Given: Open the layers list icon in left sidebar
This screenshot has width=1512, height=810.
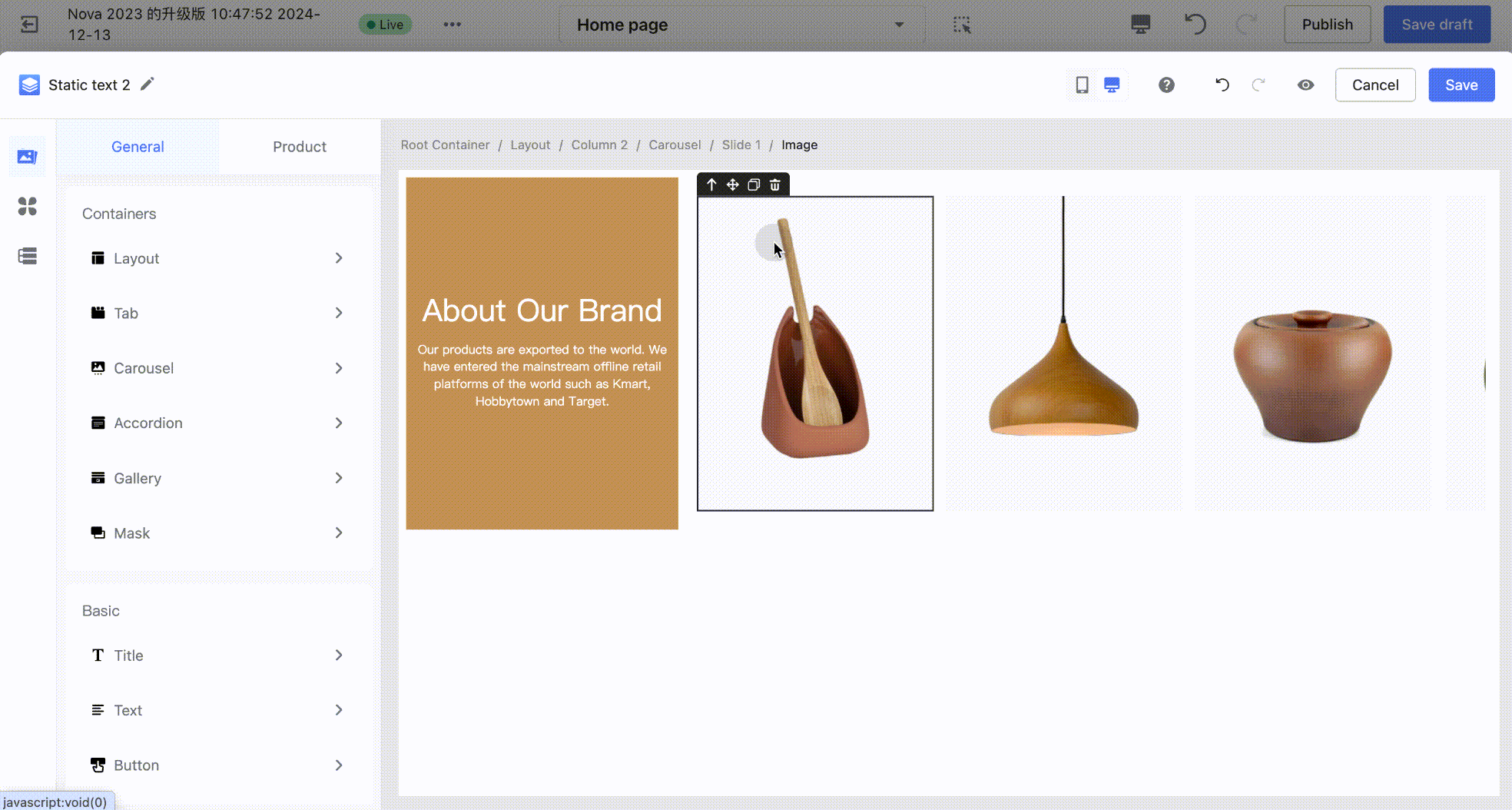Looking at the screenshot, I should (x=28, y=256).
